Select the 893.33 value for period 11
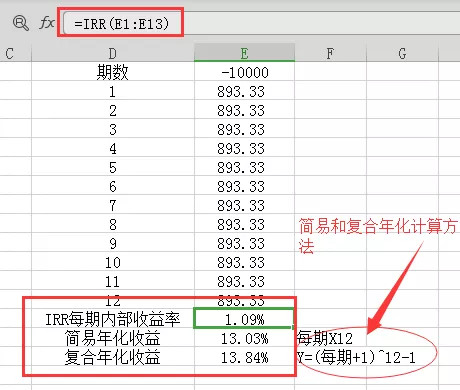The height and width of the screenshot is (390, 460). pyautogui.click(x=244, y=281)
